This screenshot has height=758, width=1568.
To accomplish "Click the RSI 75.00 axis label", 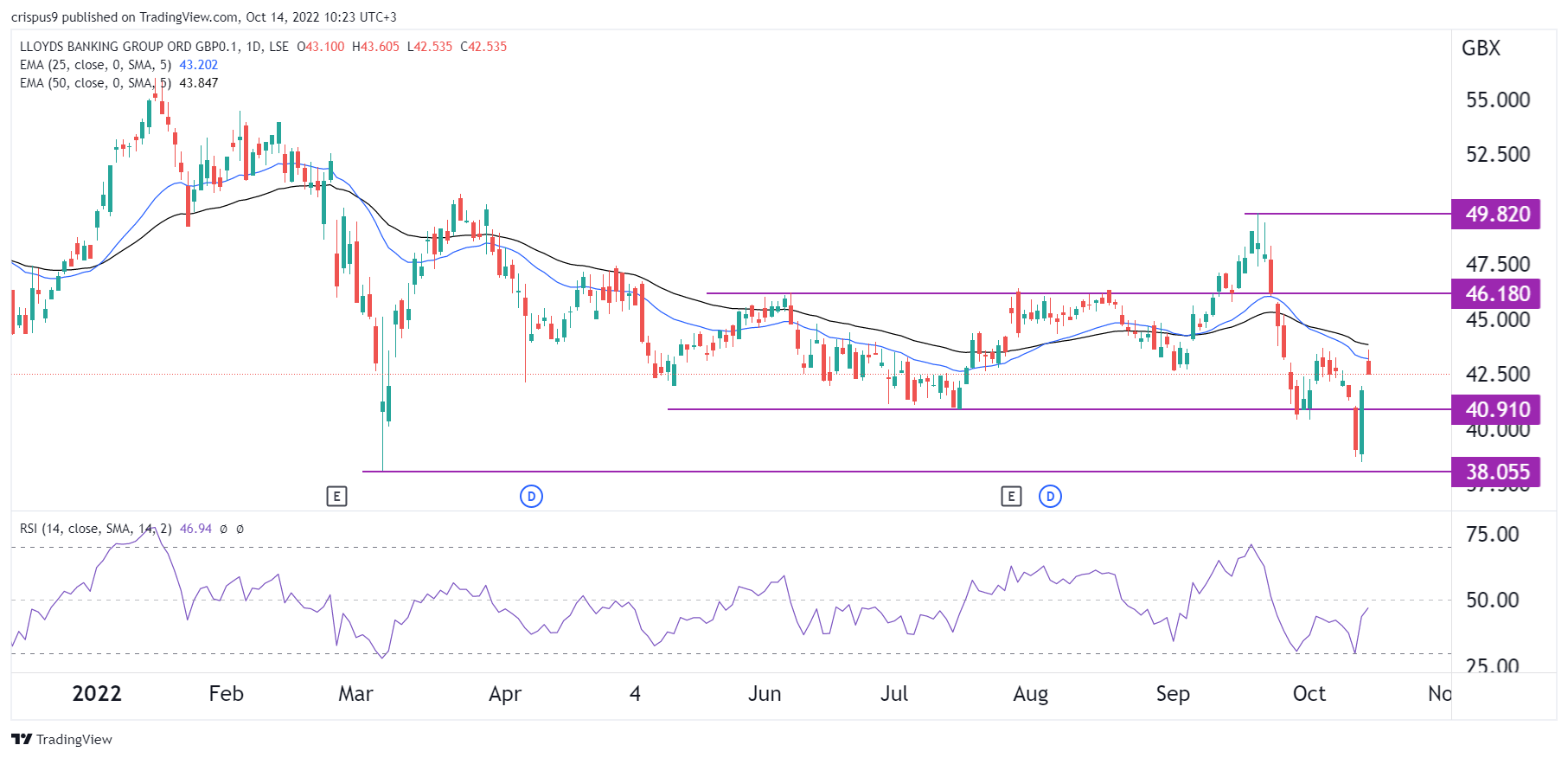I will [1493, 535].
